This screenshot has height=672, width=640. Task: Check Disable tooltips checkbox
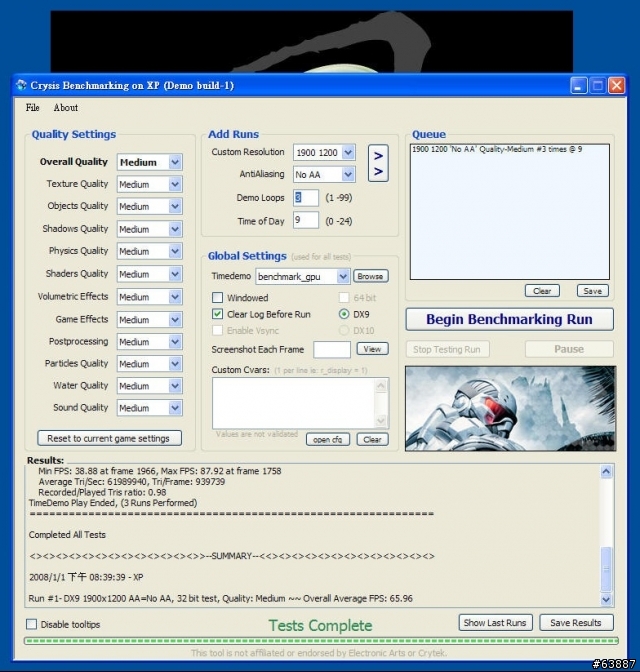click(x=32, y=624)
